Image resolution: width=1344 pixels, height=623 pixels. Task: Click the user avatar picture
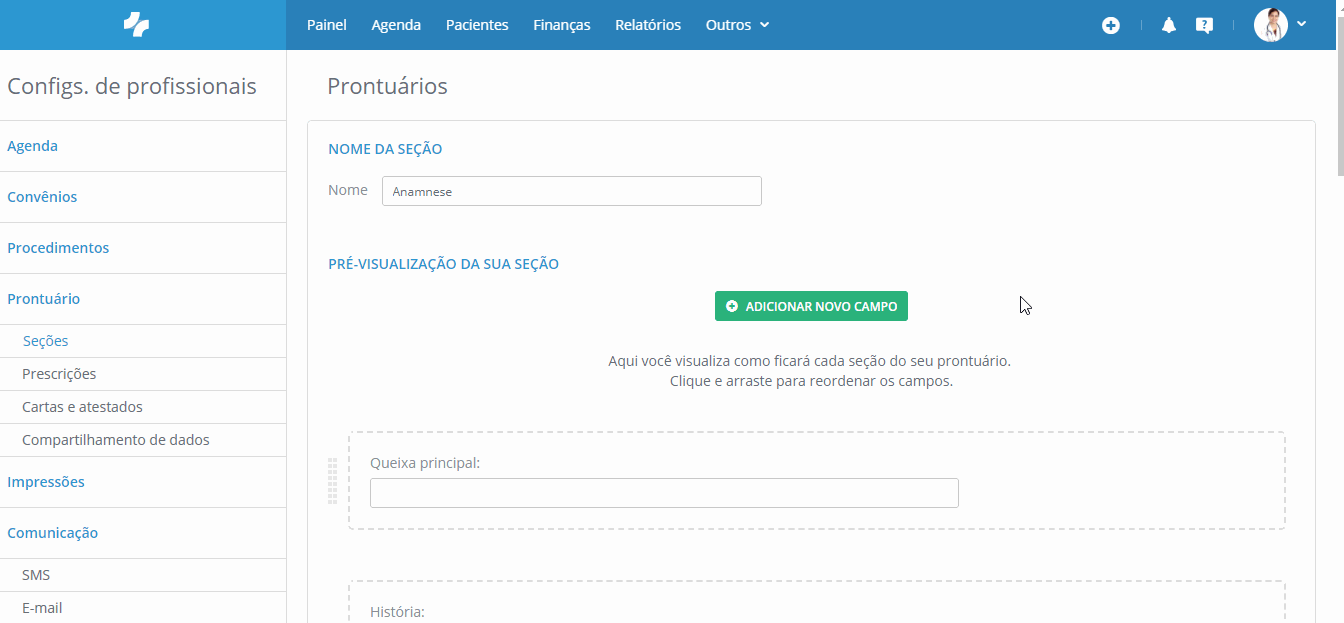(x=1271, y=25)
